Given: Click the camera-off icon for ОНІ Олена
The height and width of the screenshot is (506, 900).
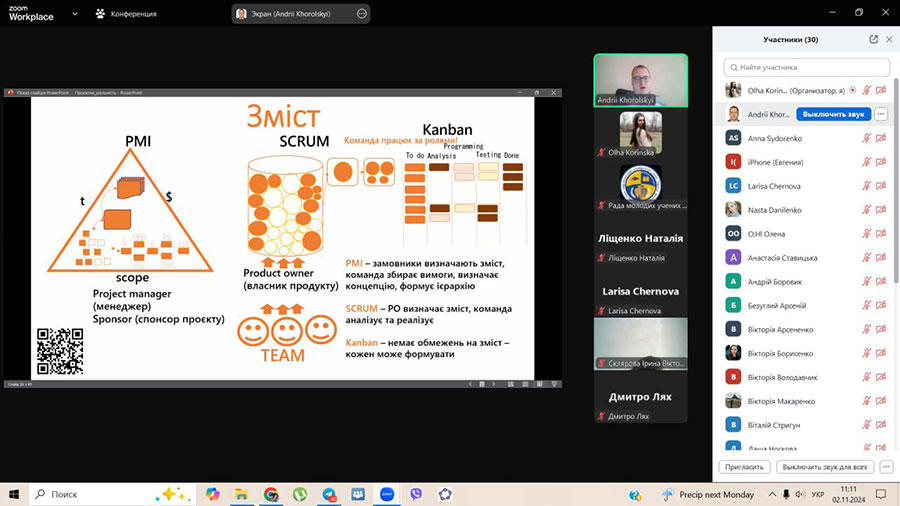Looking at the screenshot, I should click(x=881, y=233).
